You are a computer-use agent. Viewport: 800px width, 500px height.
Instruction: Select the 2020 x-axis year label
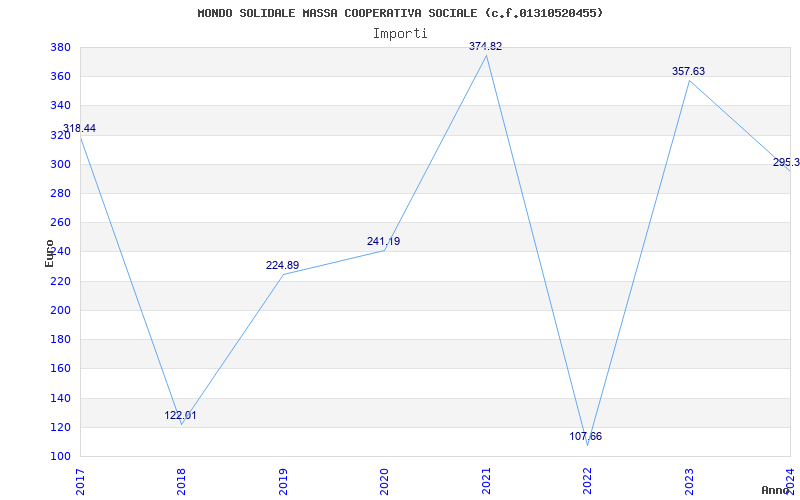point(384,482)
